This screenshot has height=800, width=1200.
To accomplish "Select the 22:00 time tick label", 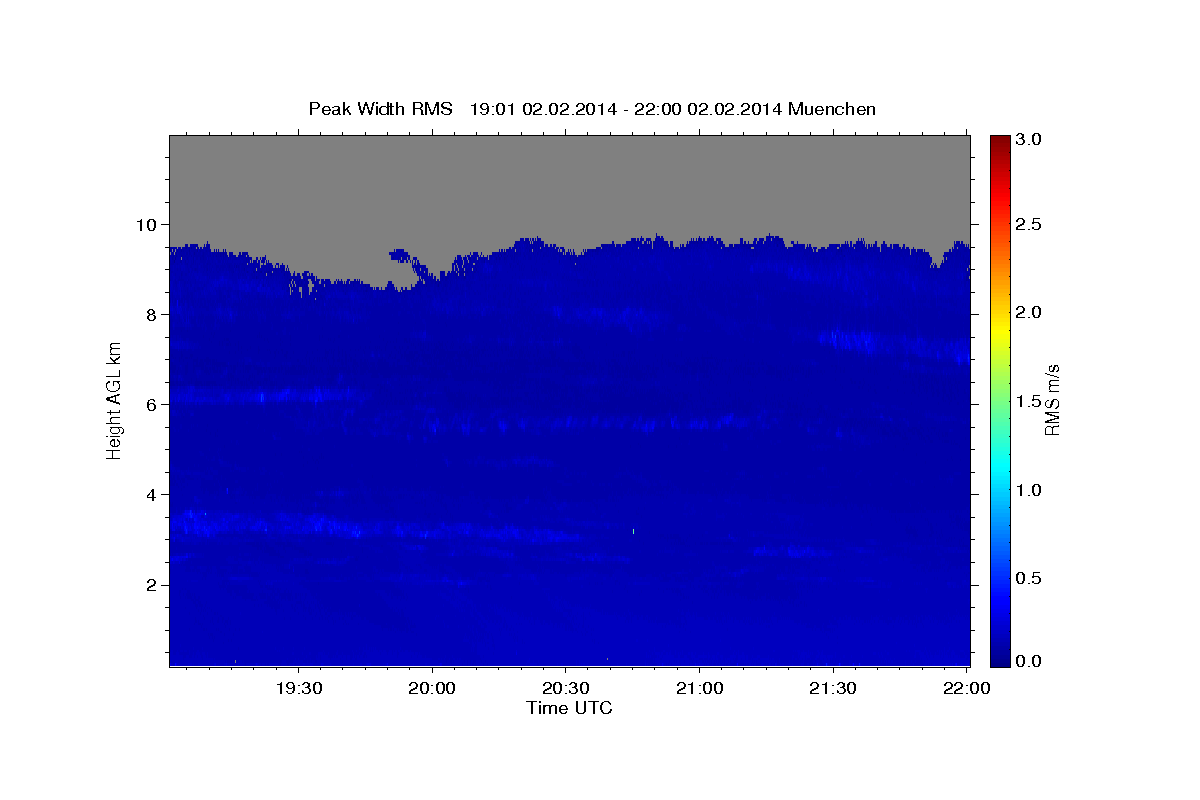I will [x=966, y=689].
